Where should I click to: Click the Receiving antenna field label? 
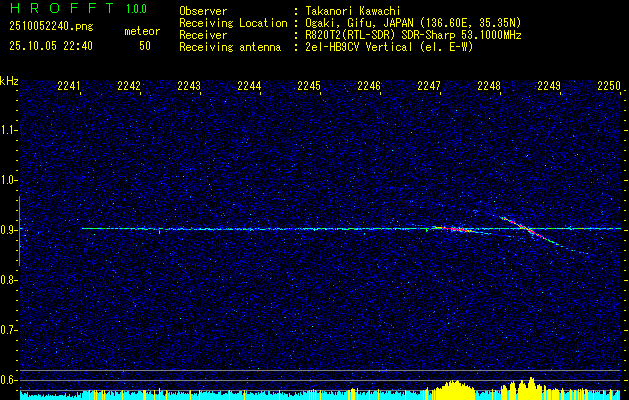(230, 47)
